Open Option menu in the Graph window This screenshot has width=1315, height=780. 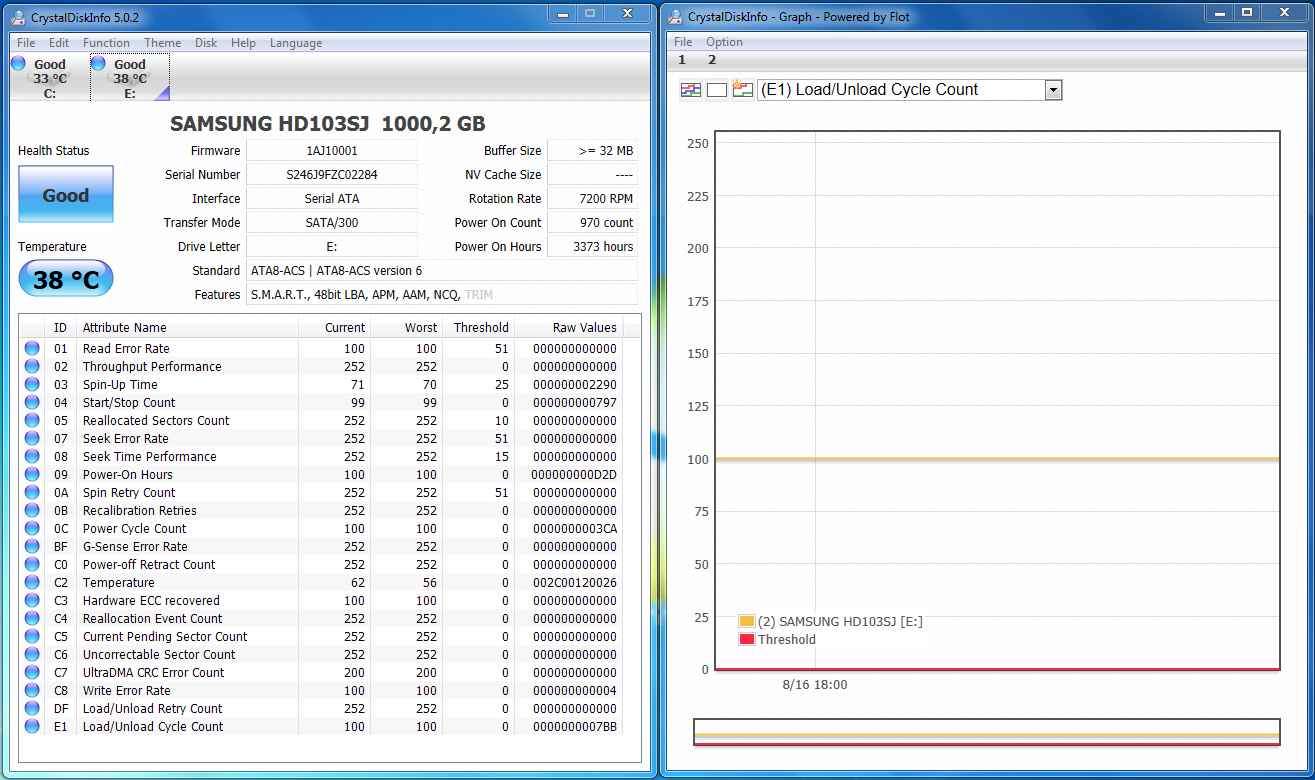pyautogui.click(x=724, y=42)
